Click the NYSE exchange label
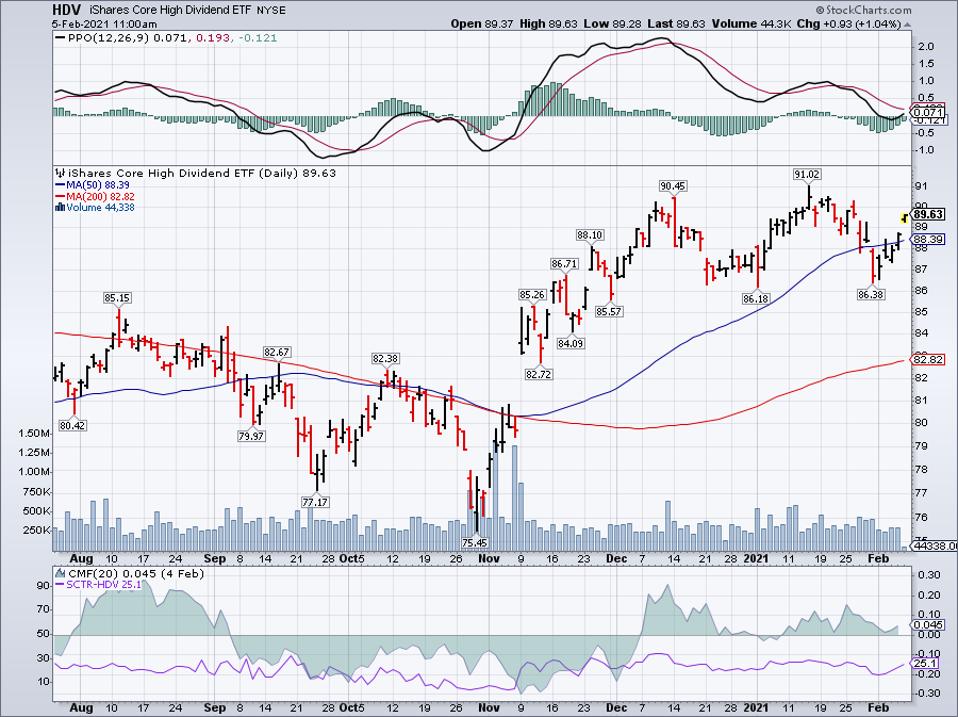This screenshot has height=717, width=958. [x=271, y=10]
